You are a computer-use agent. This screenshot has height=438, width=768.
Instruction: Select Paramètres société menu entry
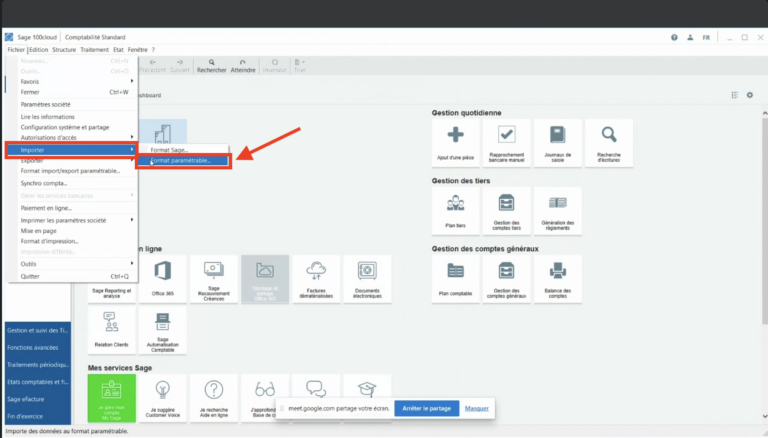coord(72,104)
